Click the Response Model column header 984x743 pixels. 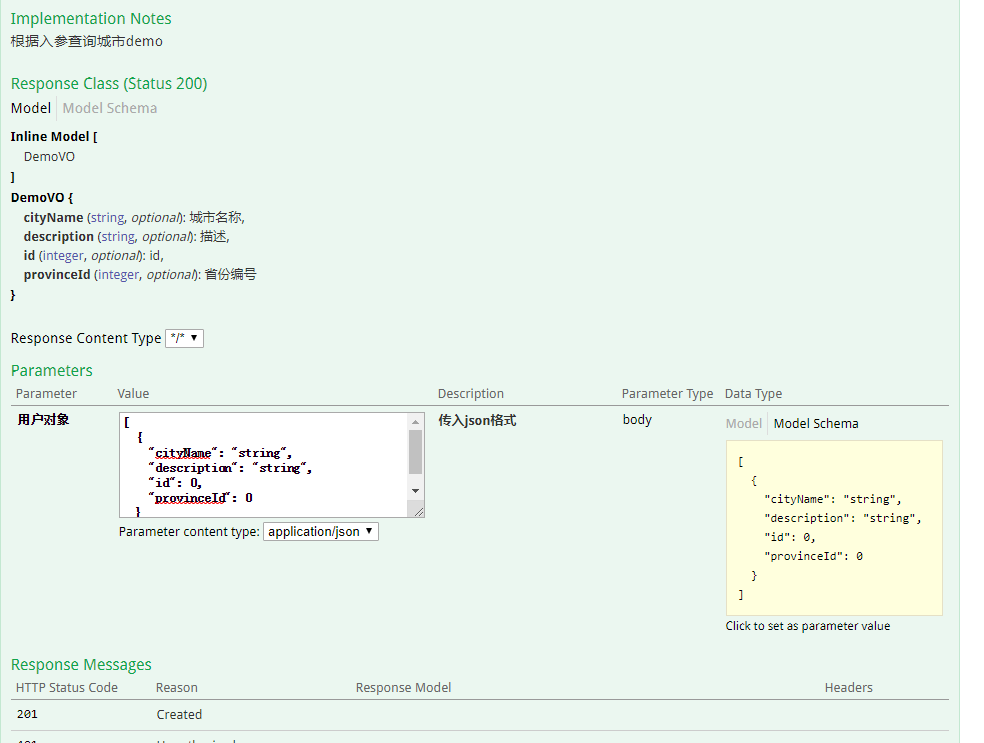tap(404, 688)
